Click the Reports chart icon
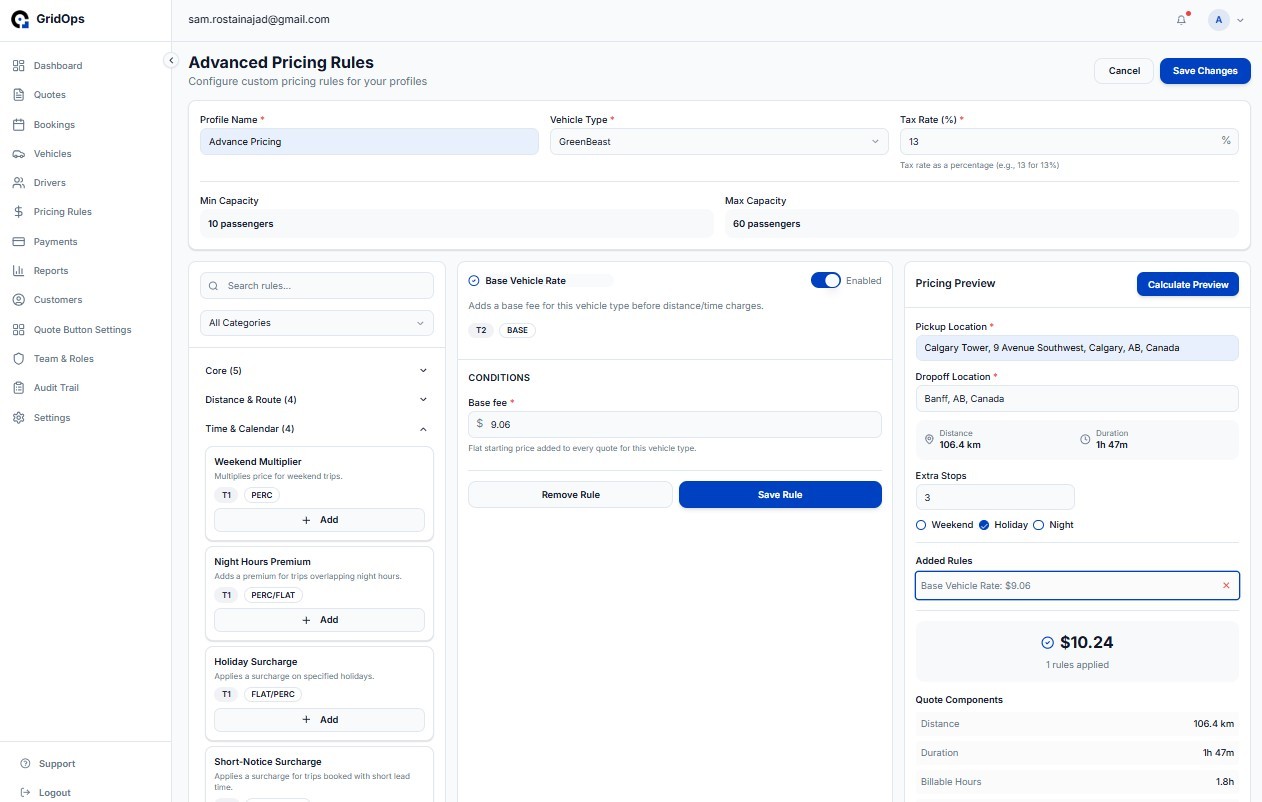1262x802 pixels. 18,271
